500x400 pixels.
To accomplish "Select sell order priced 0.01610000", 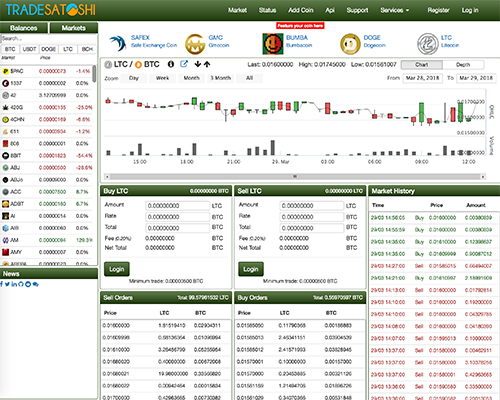I will [166, 350].
